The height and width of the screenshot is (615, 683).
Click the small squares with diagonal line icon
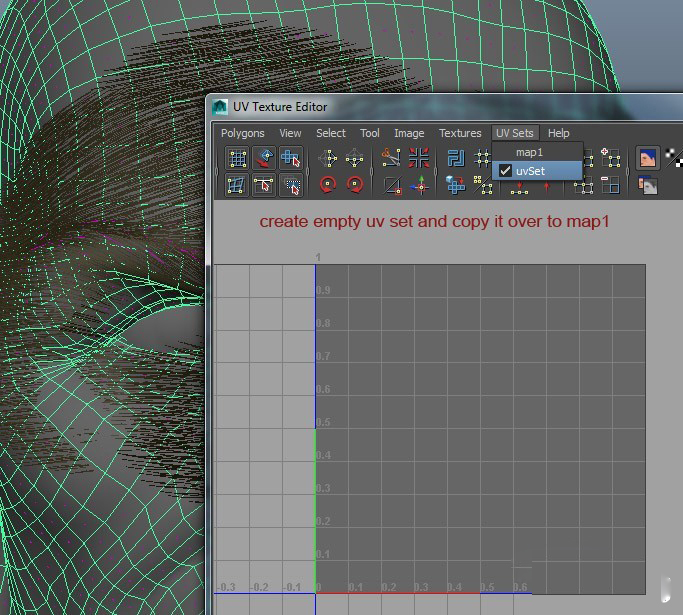coord(483,185)
